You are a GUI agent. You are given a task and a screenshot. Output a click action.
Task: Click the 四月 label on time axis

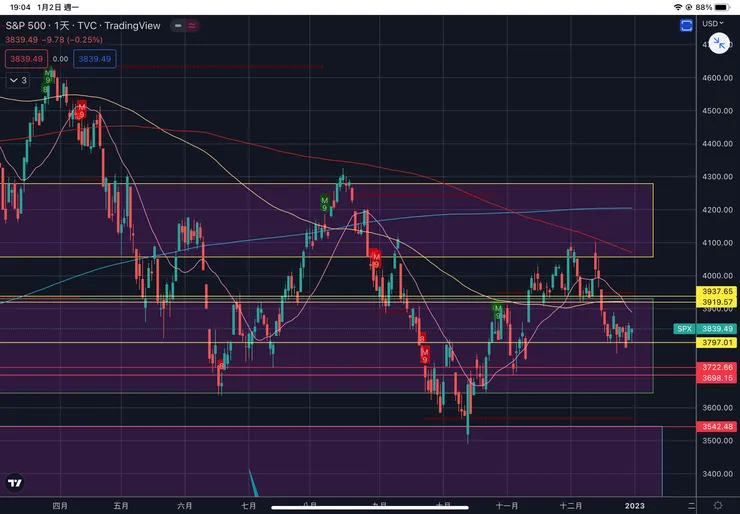[x=60, y=506]
